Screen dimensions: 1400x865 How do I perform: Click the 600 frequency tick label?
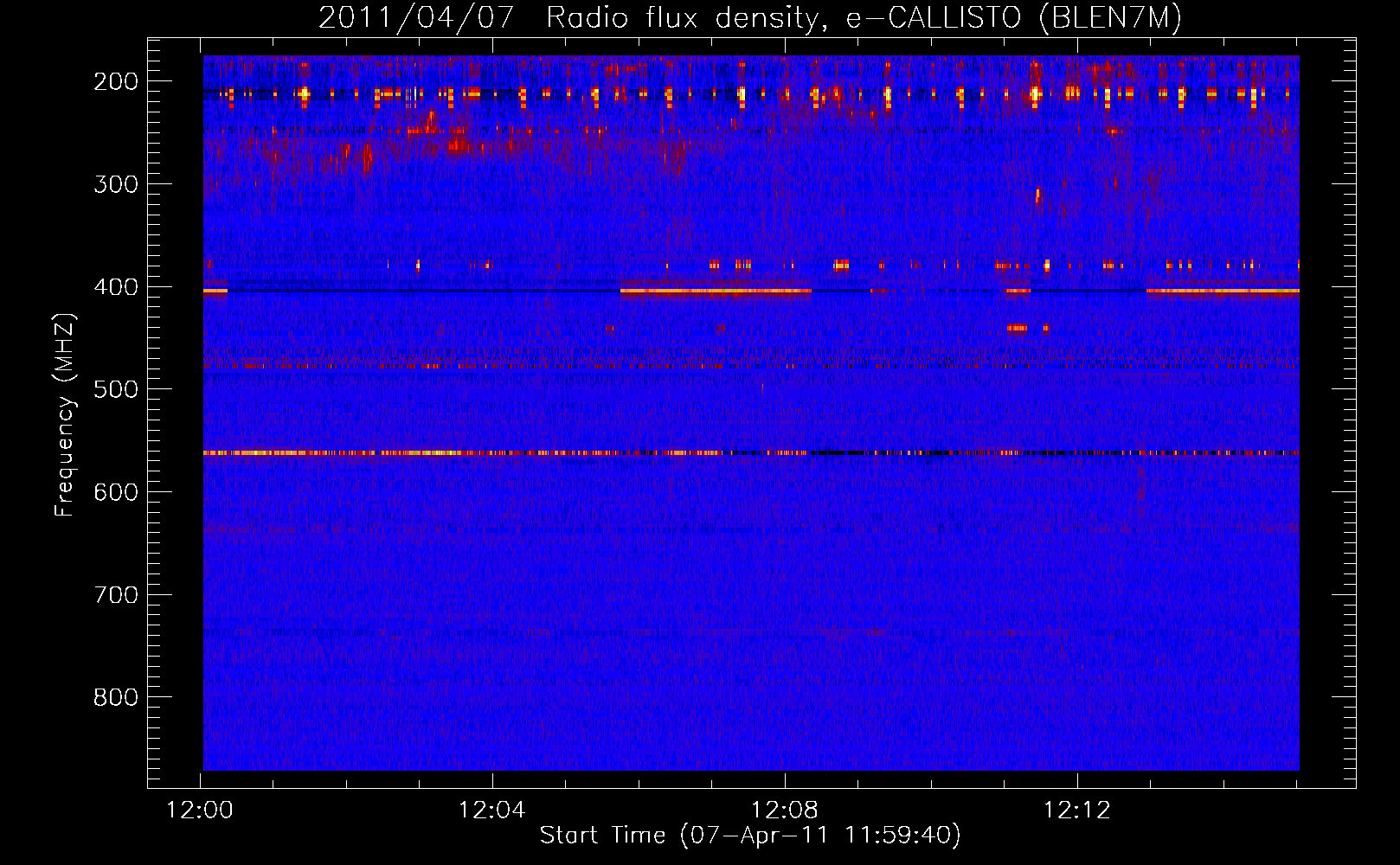point(116,492)
